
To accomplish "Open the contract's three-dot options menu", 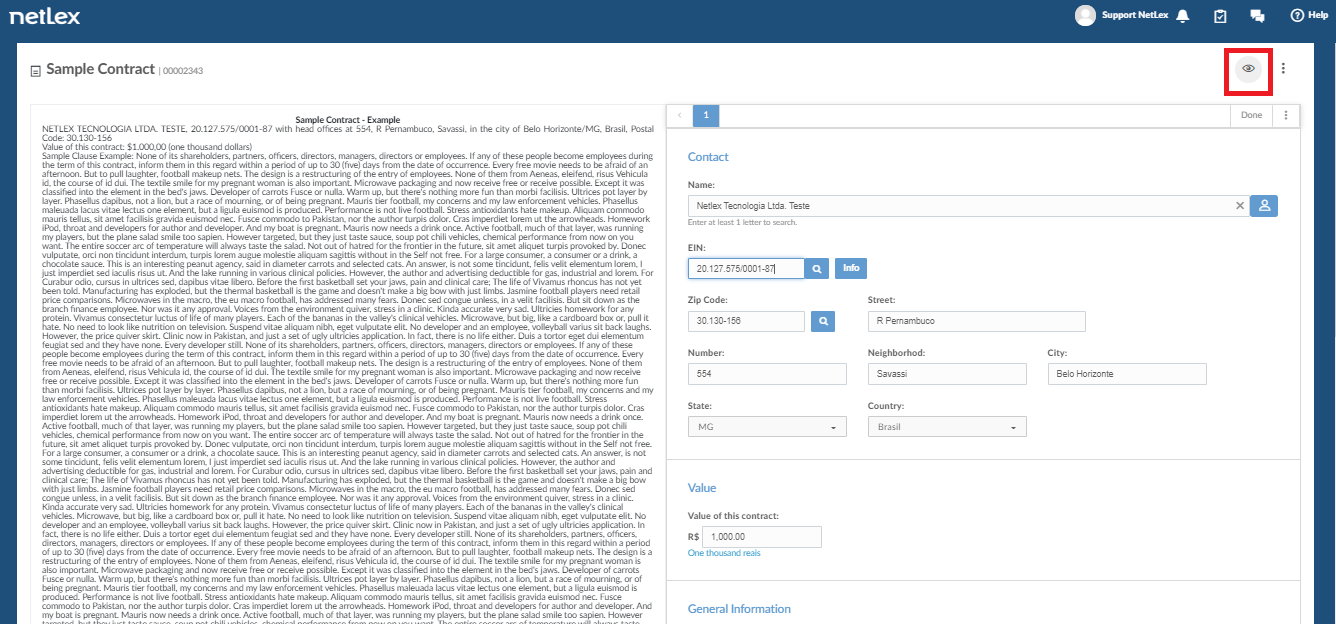I will pos(1283,69).
